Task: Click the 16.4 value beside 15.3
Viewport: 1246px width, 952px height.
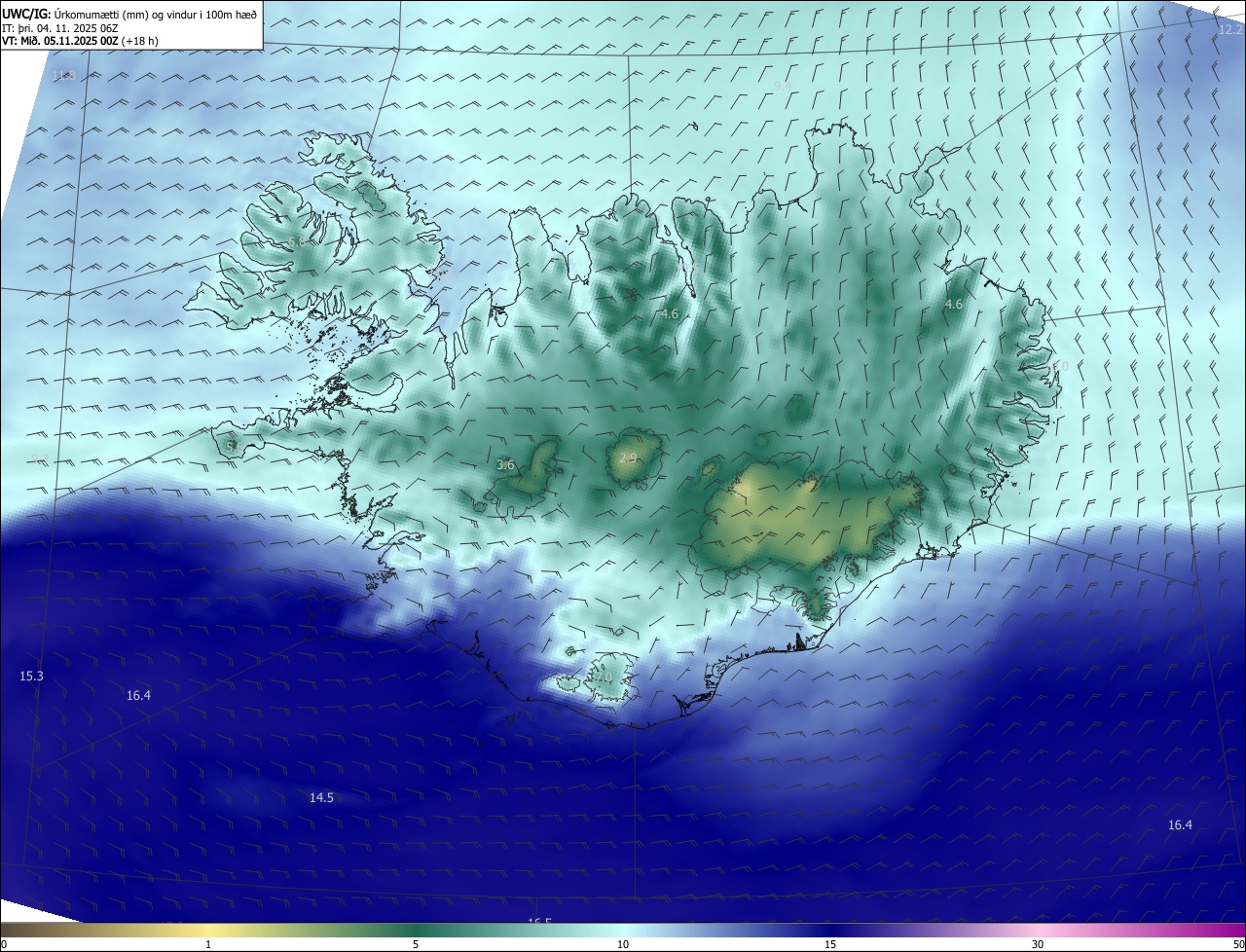Action: pyautogui.click(x=138, y=695)
